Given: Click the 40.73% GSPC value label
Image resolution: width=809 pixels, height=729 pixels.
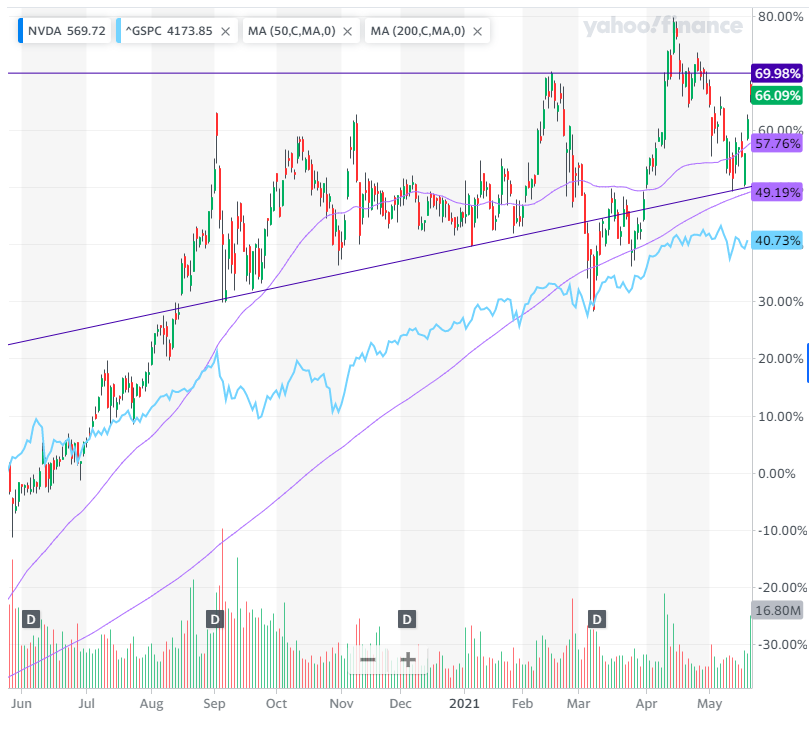Looking at the screenshot, I should [x=777, y=240].
